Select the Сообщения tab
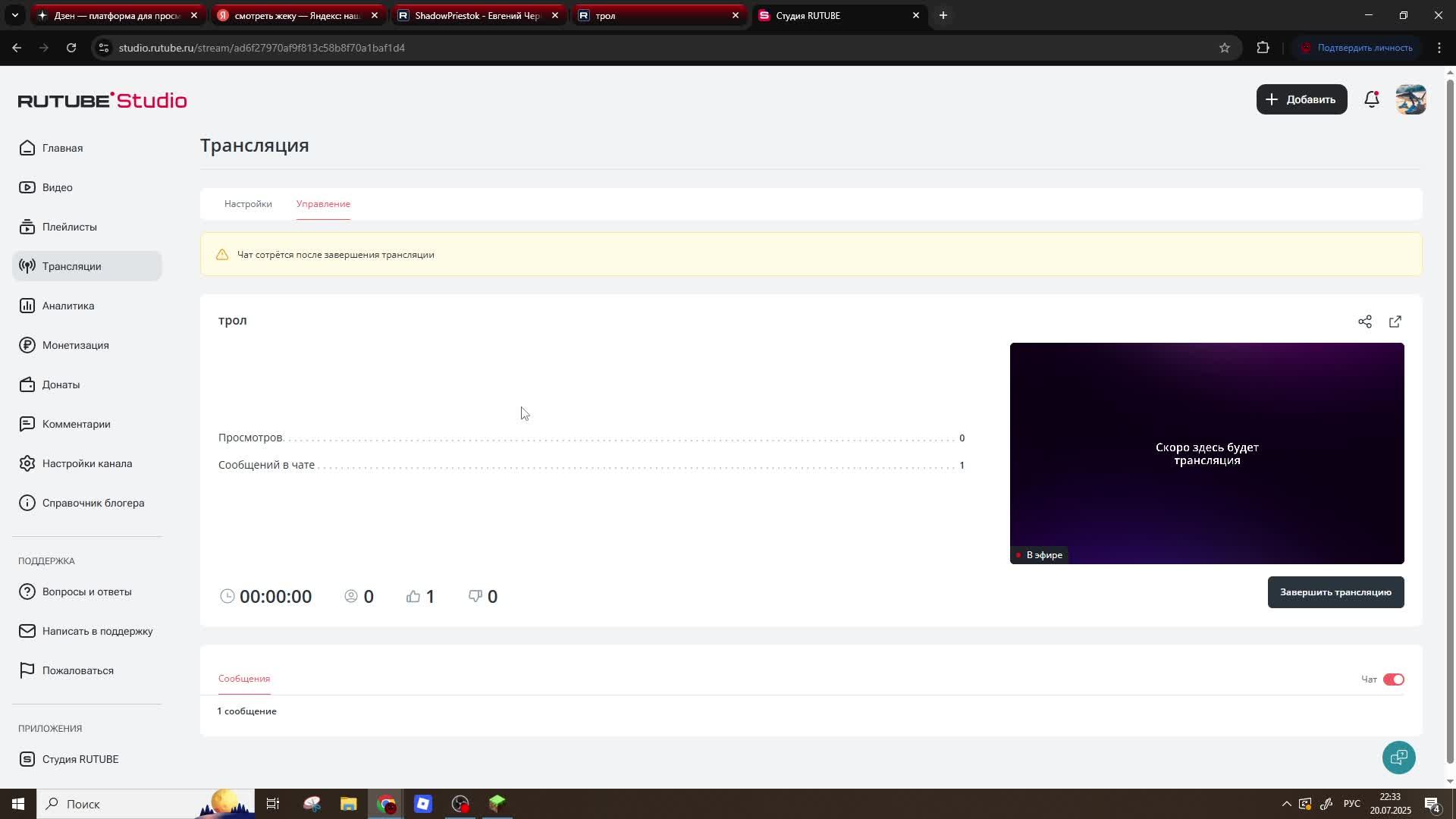1456x819 pixels. point(244,679)
